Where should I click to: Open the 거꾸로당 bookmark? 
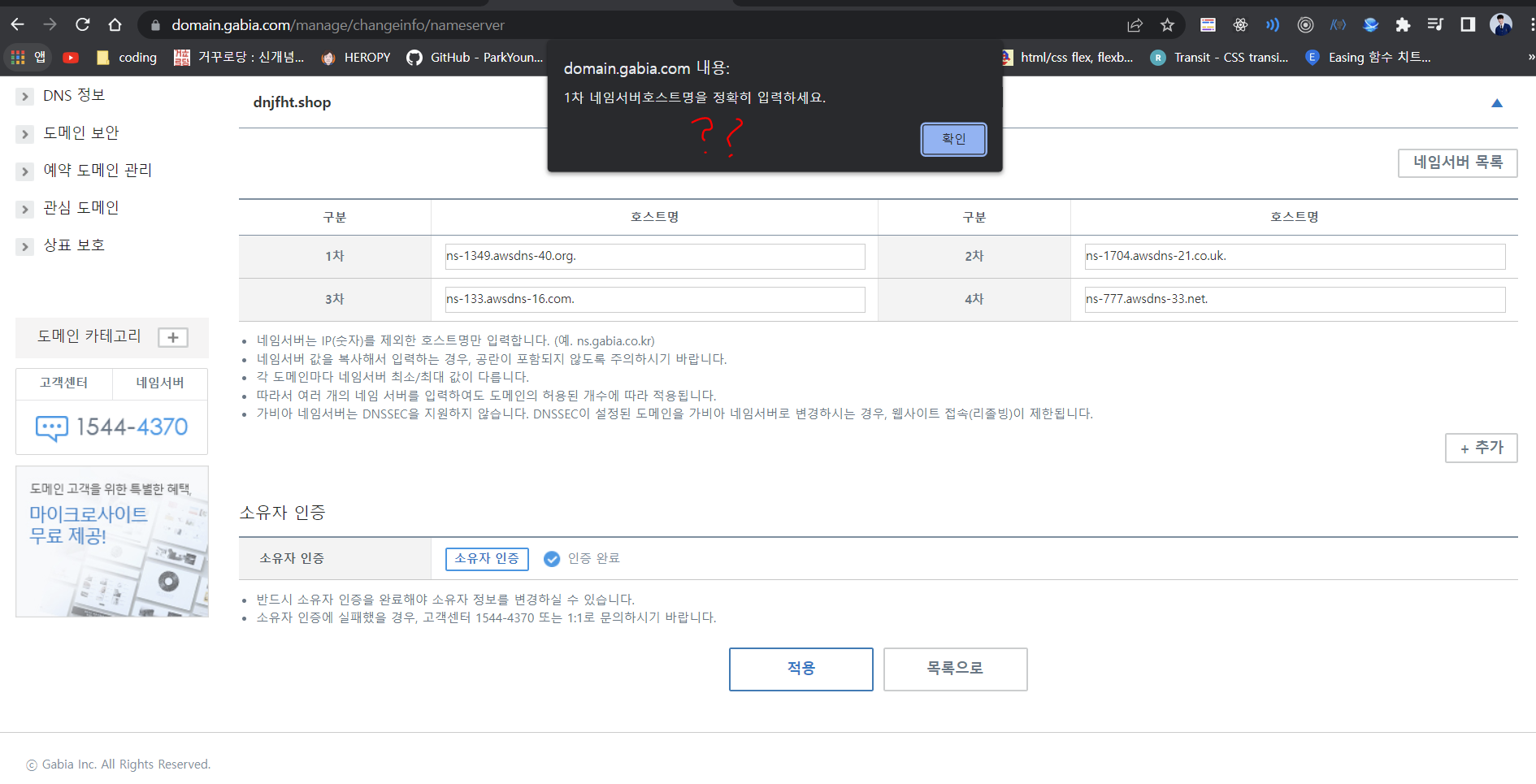tap(239, 58)
